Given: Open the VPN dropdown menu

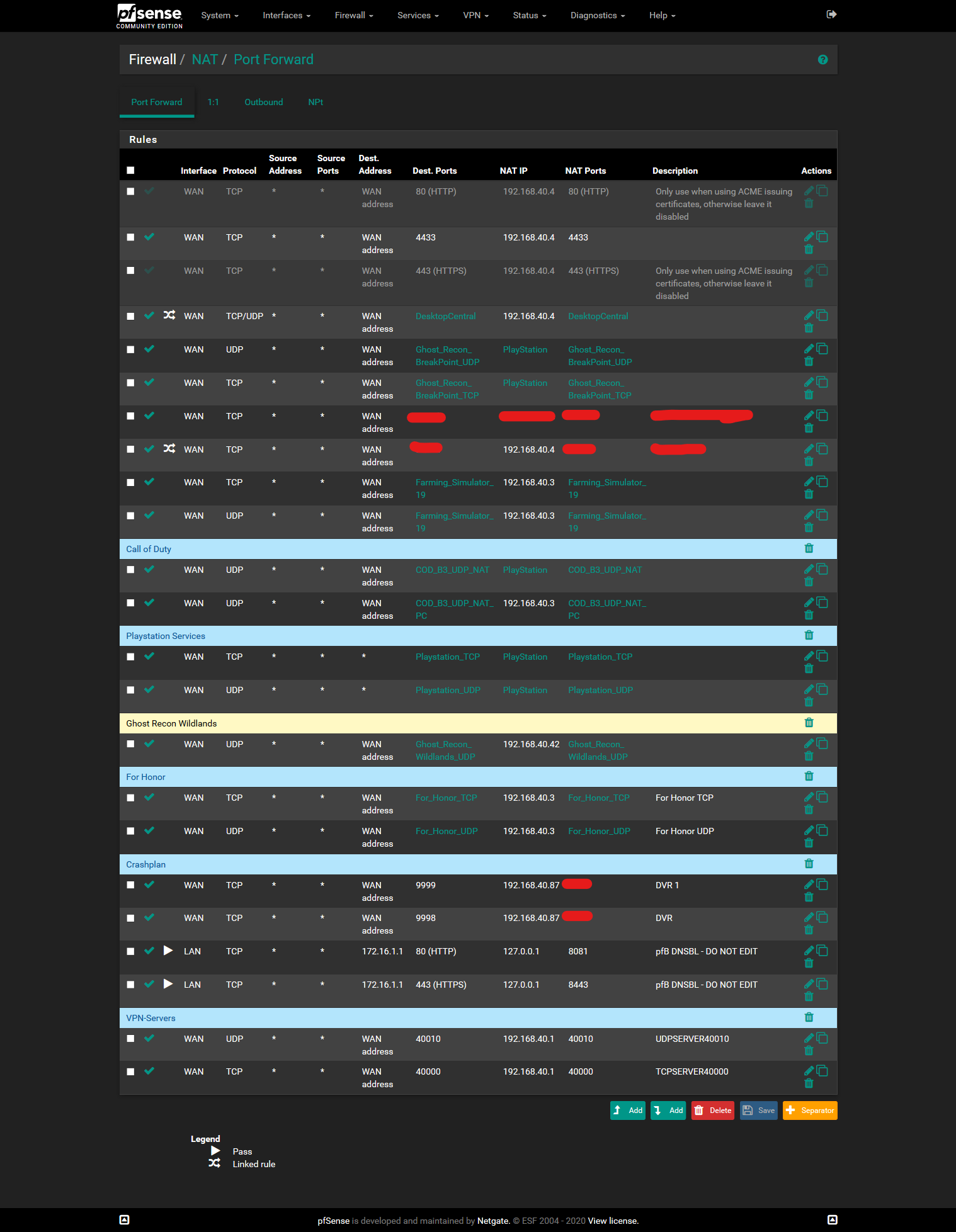Looking at the screenshot, I should (476, 15).
